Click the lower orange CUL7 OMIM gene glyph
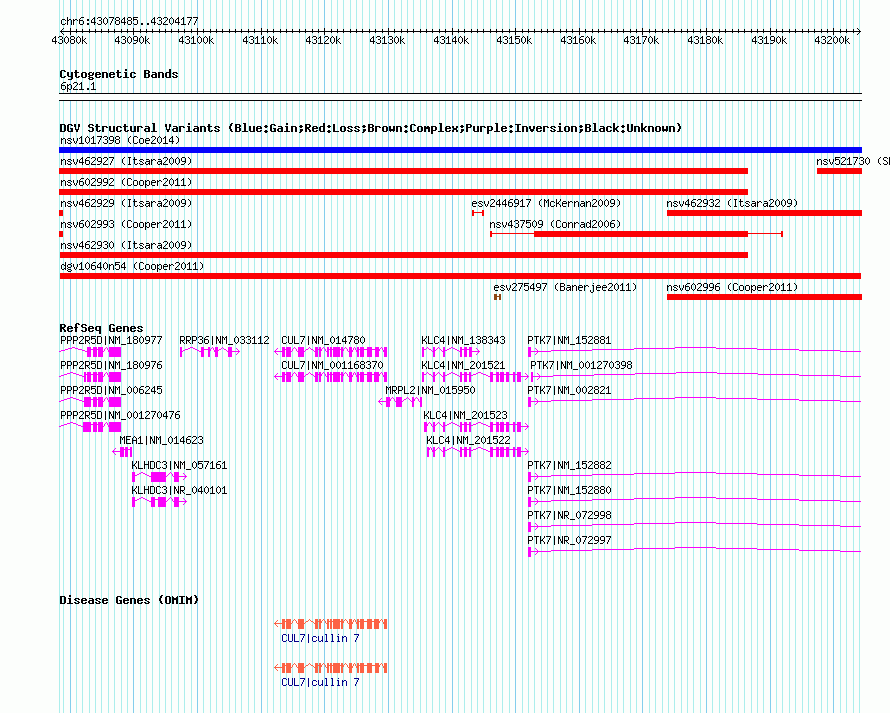Screen dimensions: 890x713 (331, 668)
